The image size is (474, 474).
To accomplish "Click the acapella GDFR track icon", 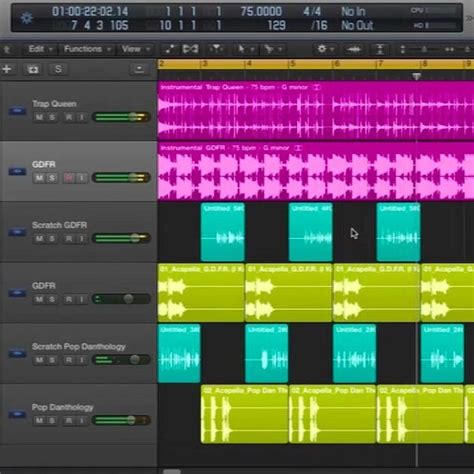I will pyautogui.click(x=17, y=293).
